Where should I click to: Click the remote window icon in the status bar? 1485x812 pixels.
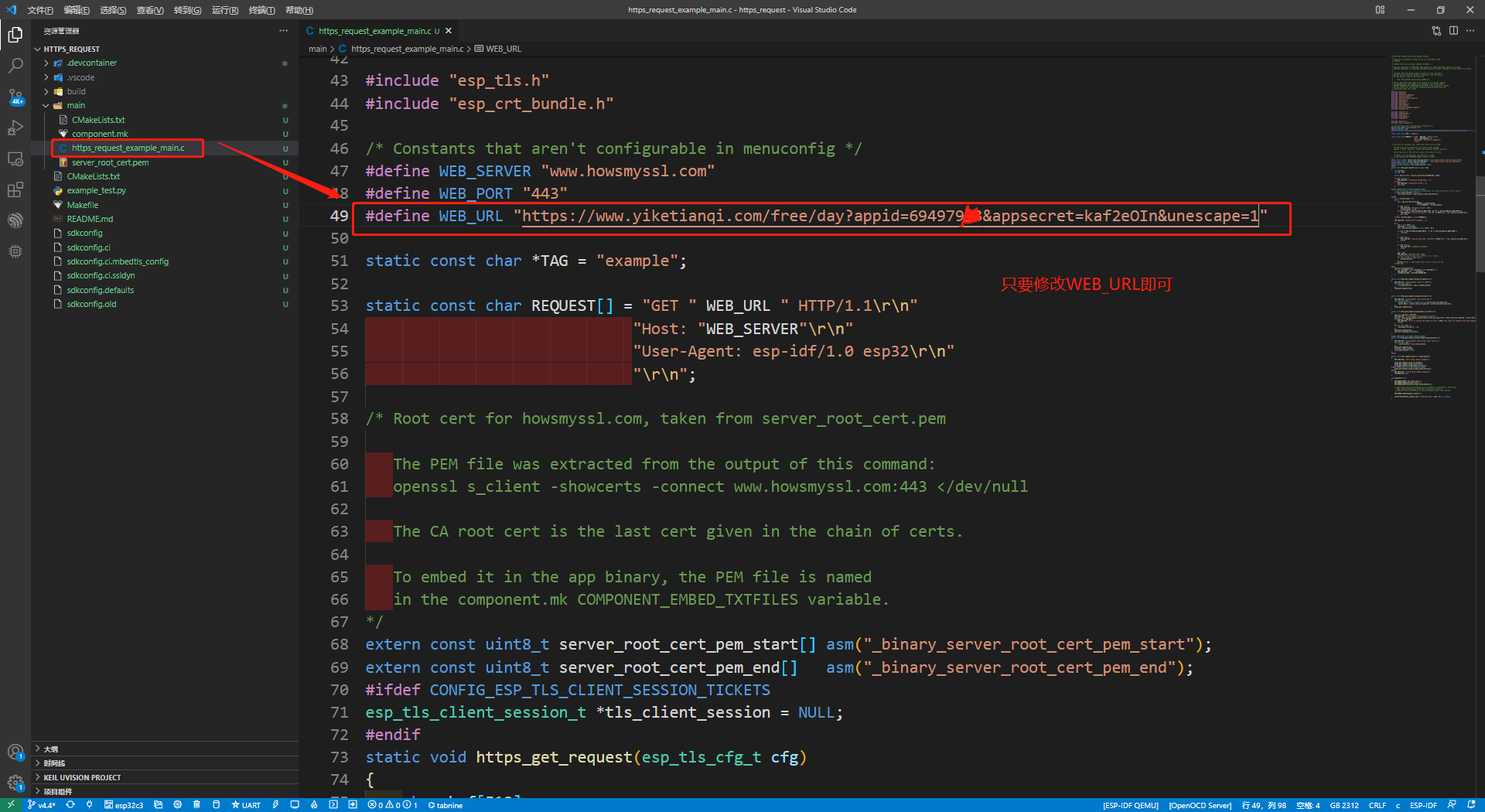point(11,805)
